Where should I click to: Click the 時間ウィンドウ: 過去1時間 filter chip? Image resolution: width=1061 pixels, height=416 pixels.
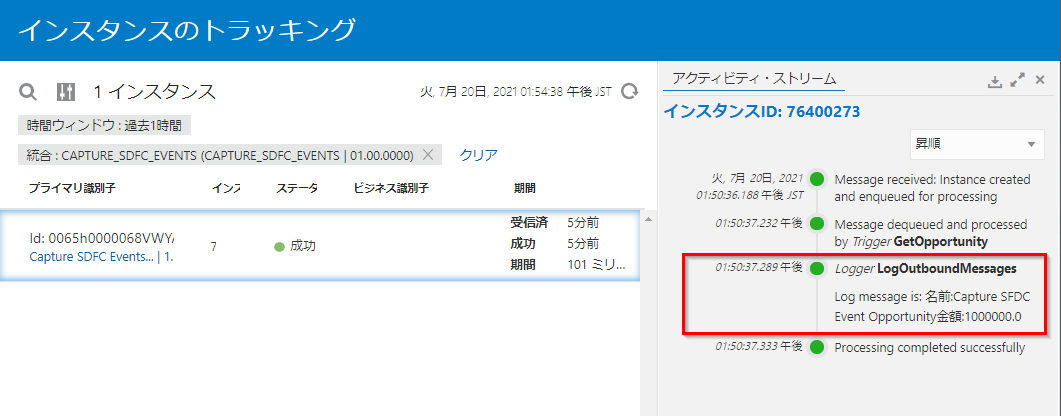[x=104, y=125]
